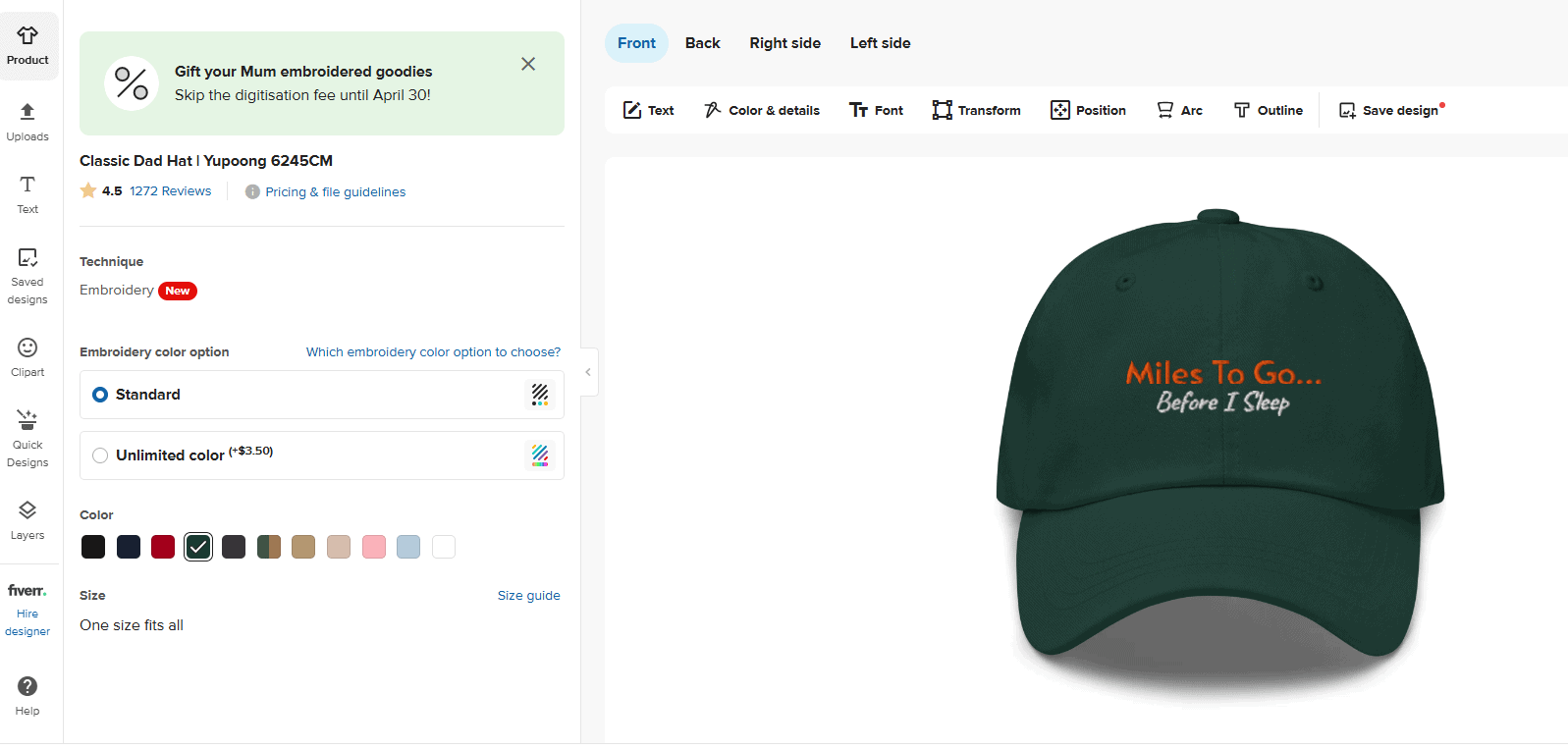Open Pricing & file guidelines
The image size is (1568, 749).
[335, 192]
